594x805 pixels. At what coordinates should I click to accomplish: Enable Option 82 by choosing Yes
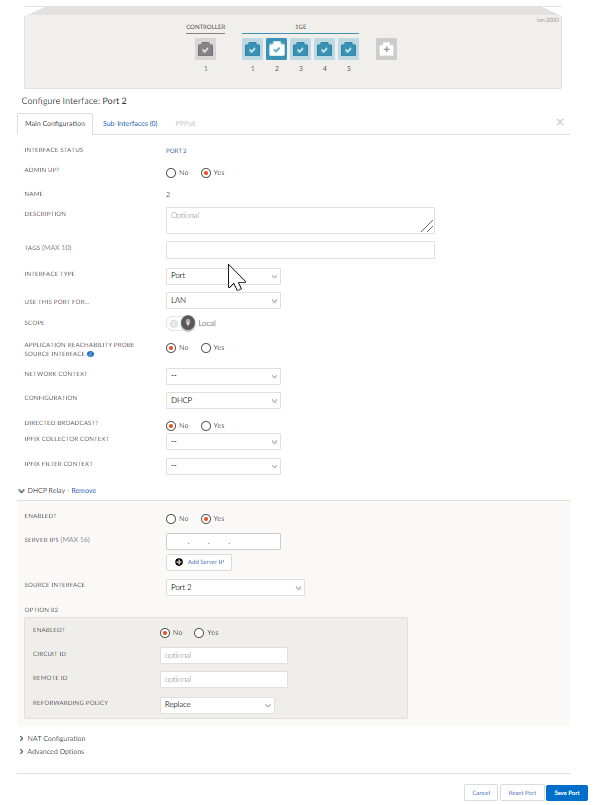point(199,632)
